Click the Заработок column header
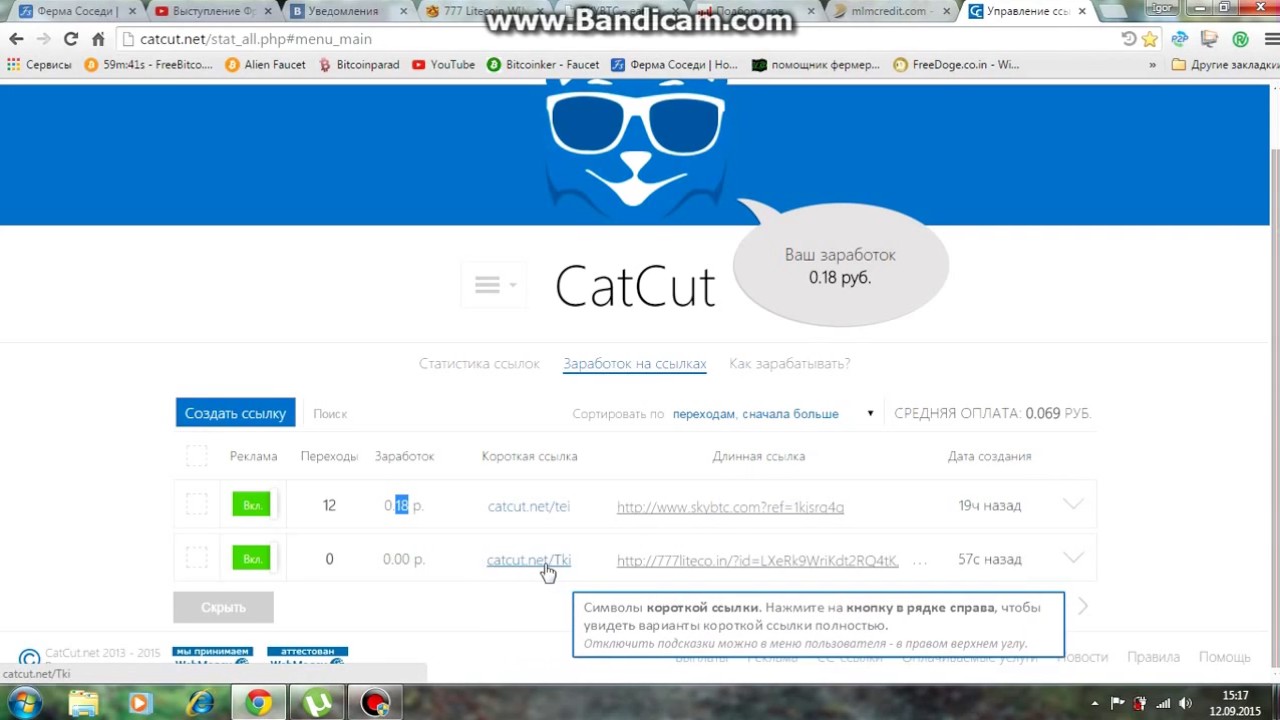Image resolution: width=1280 pixels, height=720 pixels. pyautogui.click(x=404, y=456)
